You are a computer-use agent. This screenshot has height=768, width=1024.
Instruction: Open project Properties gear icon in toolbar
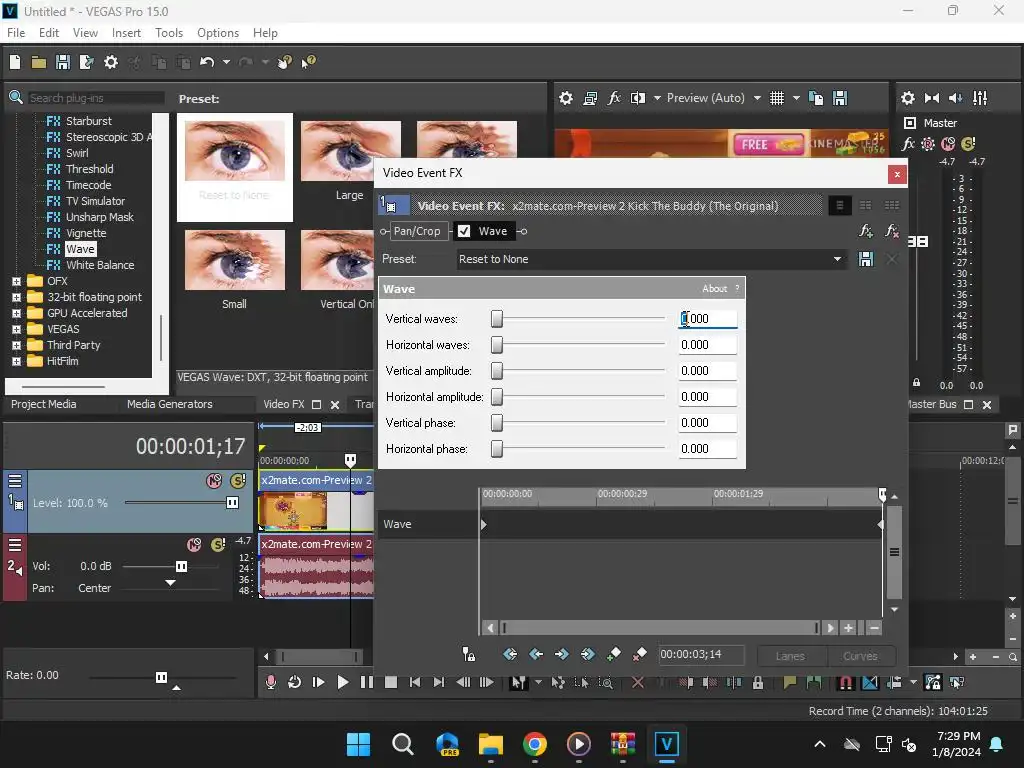[x=111, y=62]
